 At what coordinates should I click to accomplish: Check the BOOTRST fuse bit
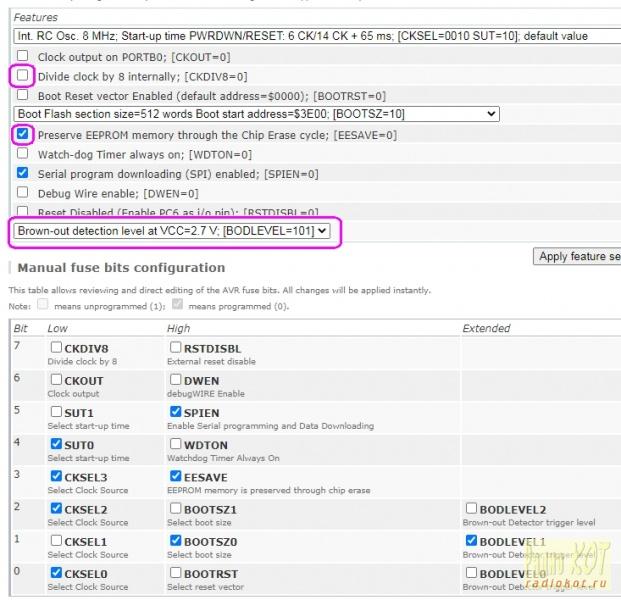tap(176, 573)
